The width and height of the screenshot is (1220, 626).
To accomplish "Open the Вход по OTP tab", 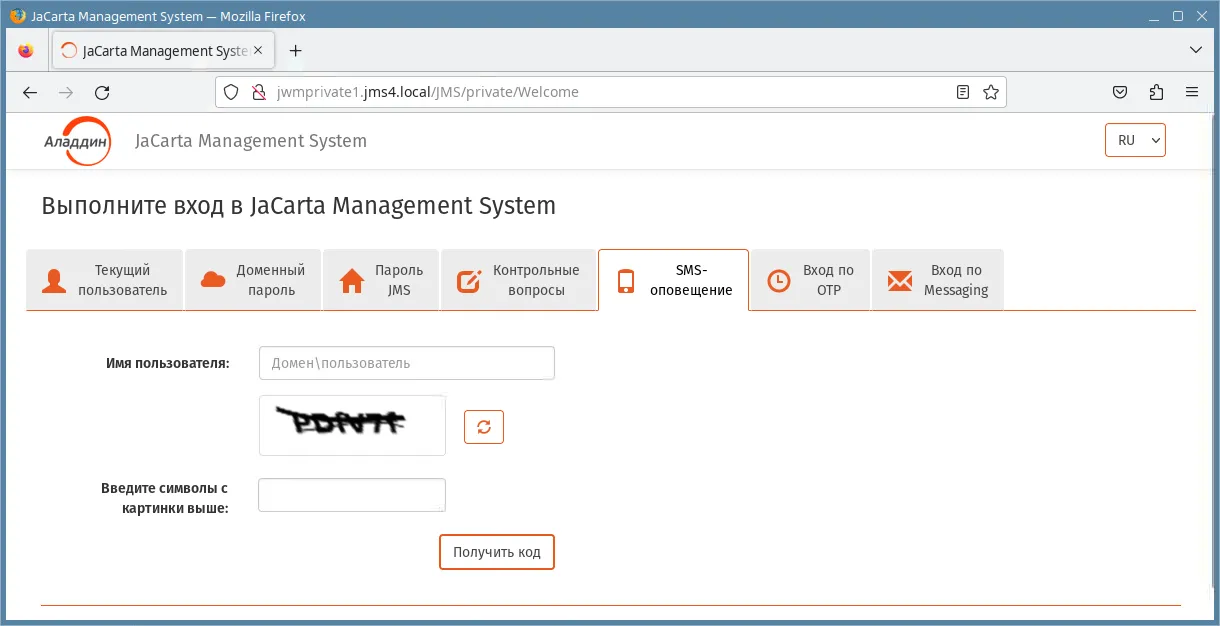I will 810,280.
